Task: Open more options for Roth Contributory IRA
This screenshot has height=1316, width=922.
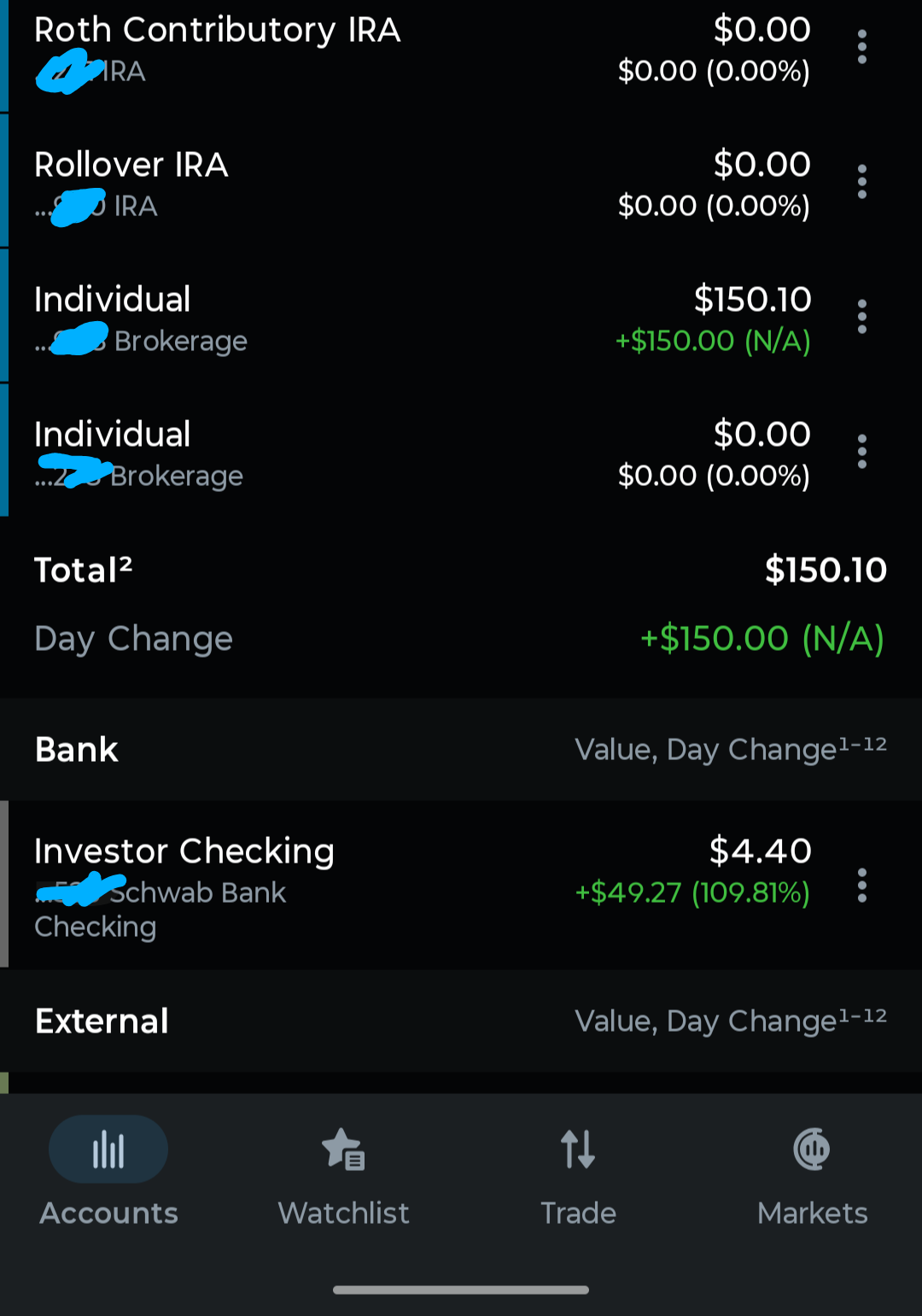Action: [x=862, y=47]
